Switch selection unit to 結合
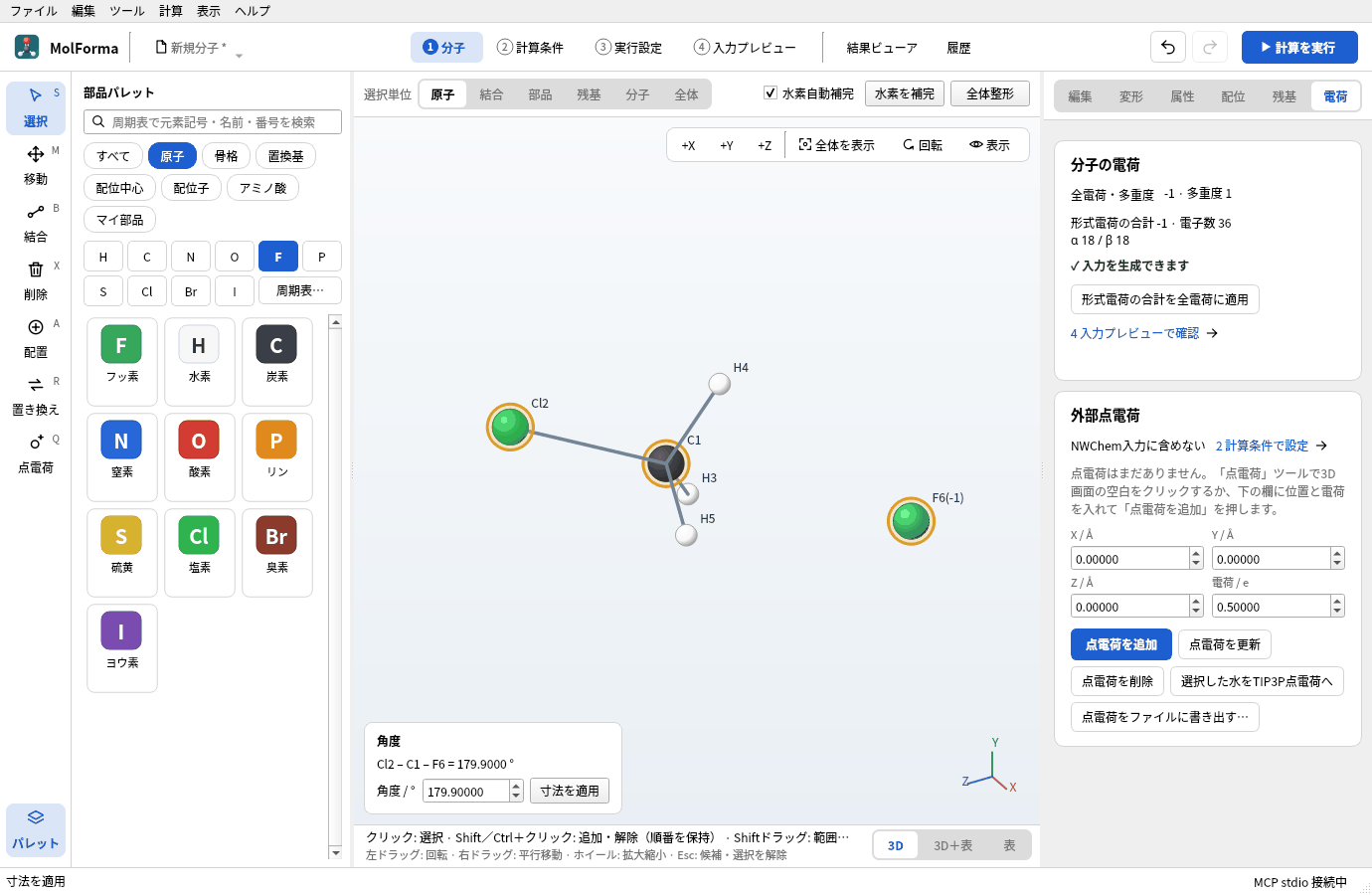 pos(491,94)
